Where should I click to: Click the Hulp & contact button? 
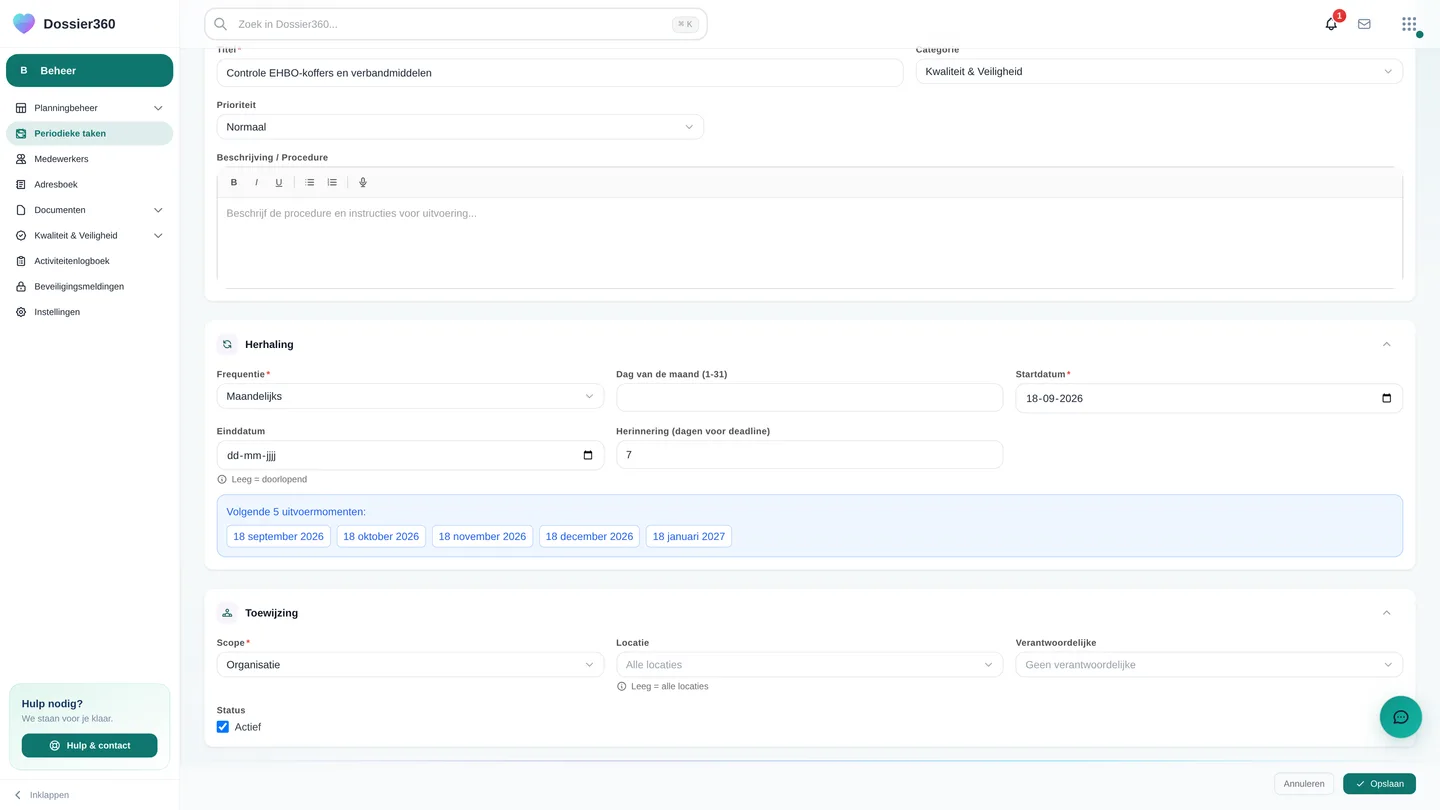(x=89, y=745)
